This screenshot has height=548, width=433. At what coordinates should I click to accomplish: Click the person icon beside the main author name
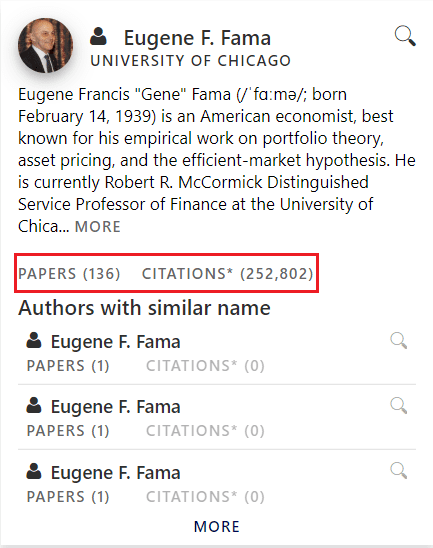[x=98, y=36]
